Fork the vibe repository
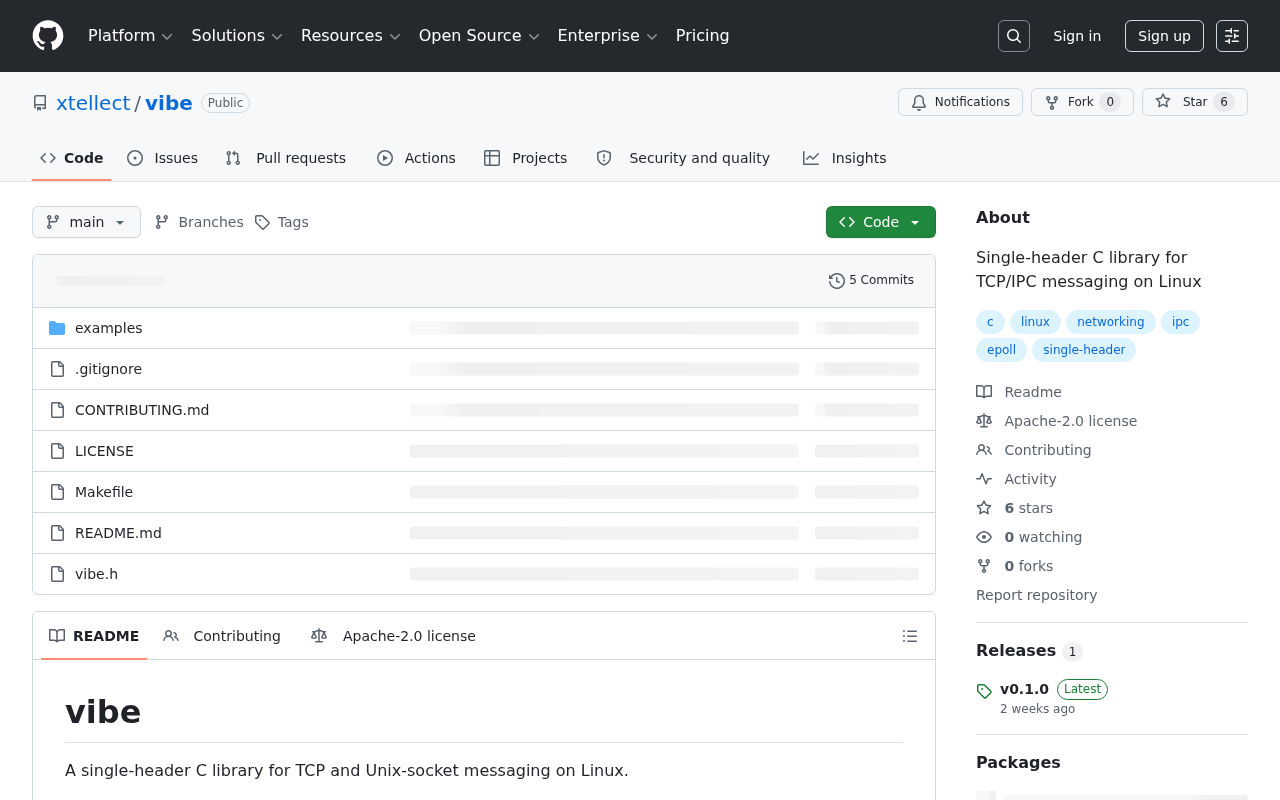Image resolution: width=1280 pixels, height=800 pixels. click(x=1082, y=102)
